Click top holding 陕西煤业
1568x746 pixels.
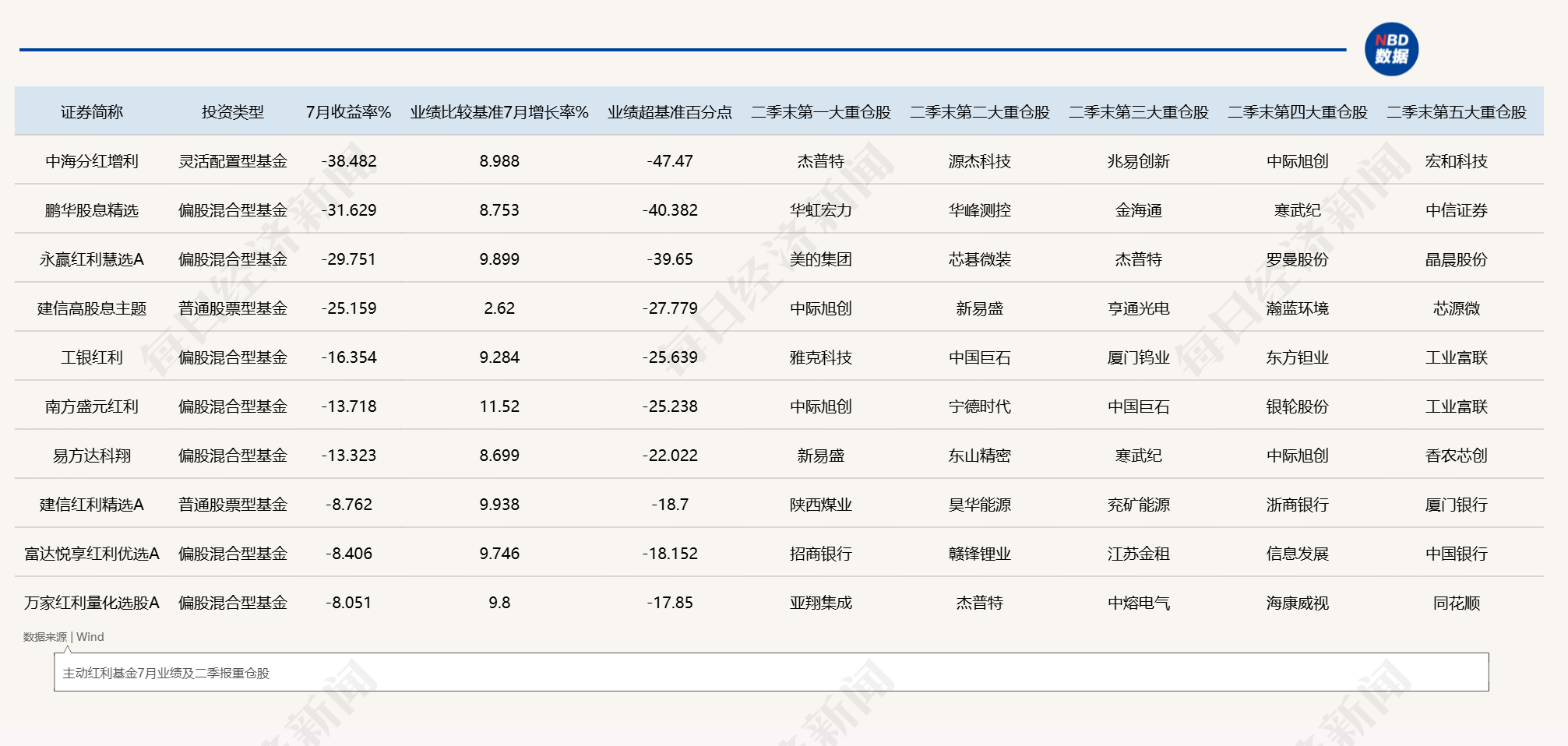(821, 505)
